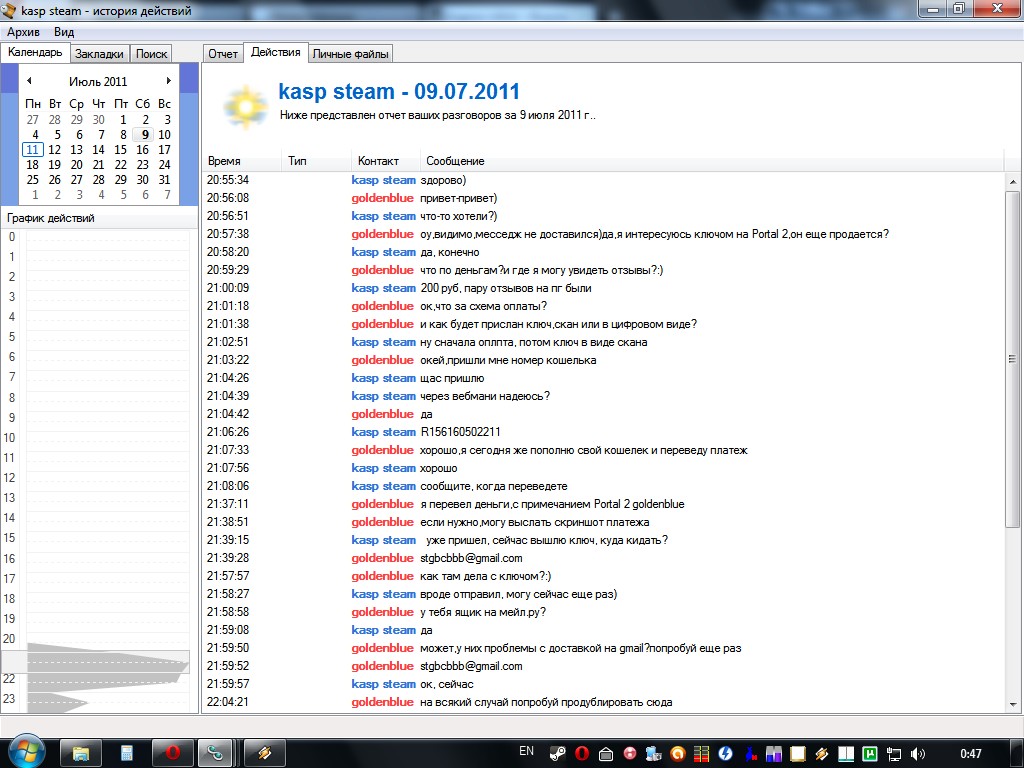Click goldenblue contact at 21:04:42
Screen dimensions: 1024x768
[x=382, y=414]
